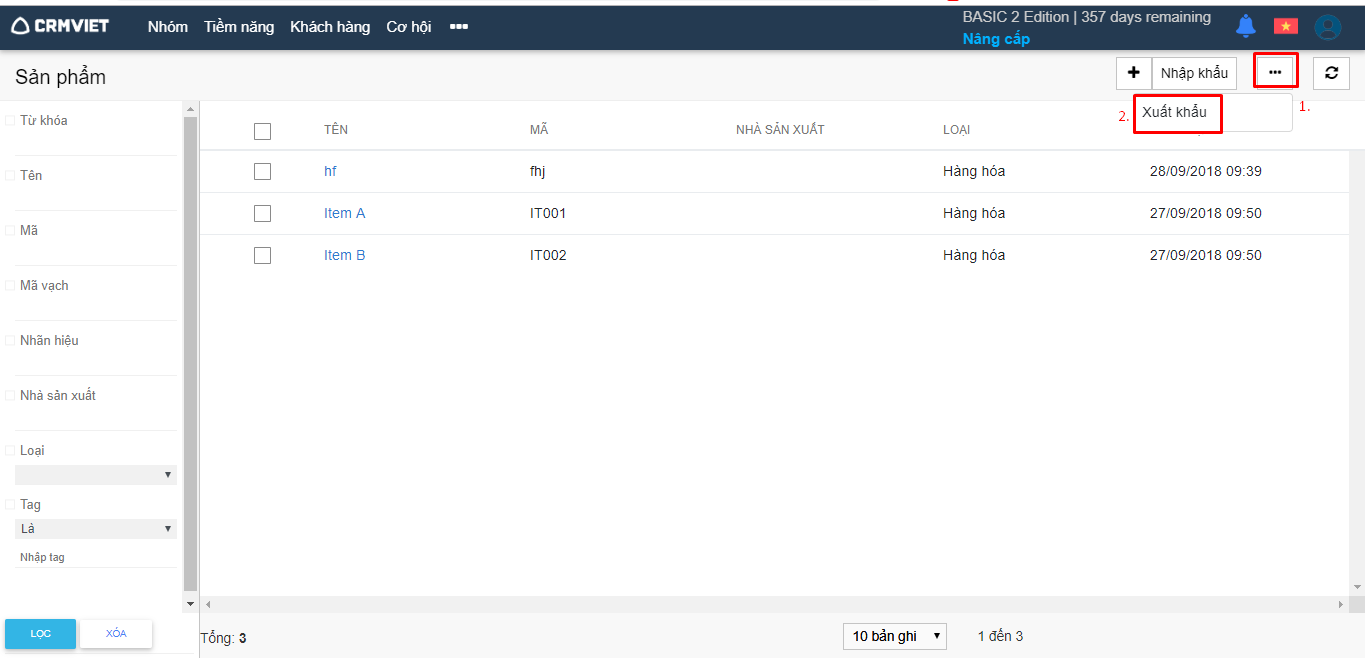Screen dimensions: 1365x658
Task: Click the plus icon to add product
Action: tap(1133, 73)
